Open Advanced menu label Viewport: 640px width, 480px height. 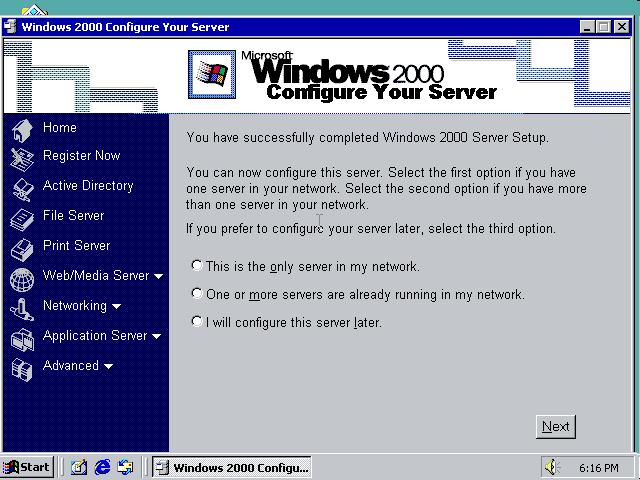coord(71,365)
